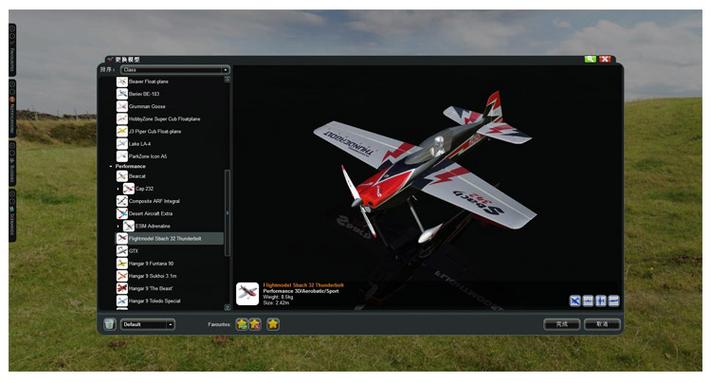This screenshot has width=711, height=383.
Task: Select the highlighted Flightmodel Sbach 32 Thunderbolt row
Action: pyautogui.click(x=170, y=238)
